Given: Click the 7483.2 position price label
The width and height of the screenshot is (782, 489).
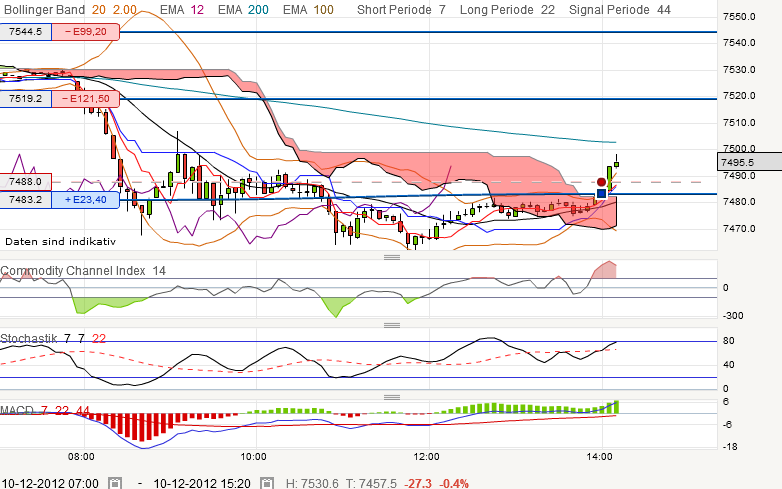Looking at the screenshot, I should point(25,200).
